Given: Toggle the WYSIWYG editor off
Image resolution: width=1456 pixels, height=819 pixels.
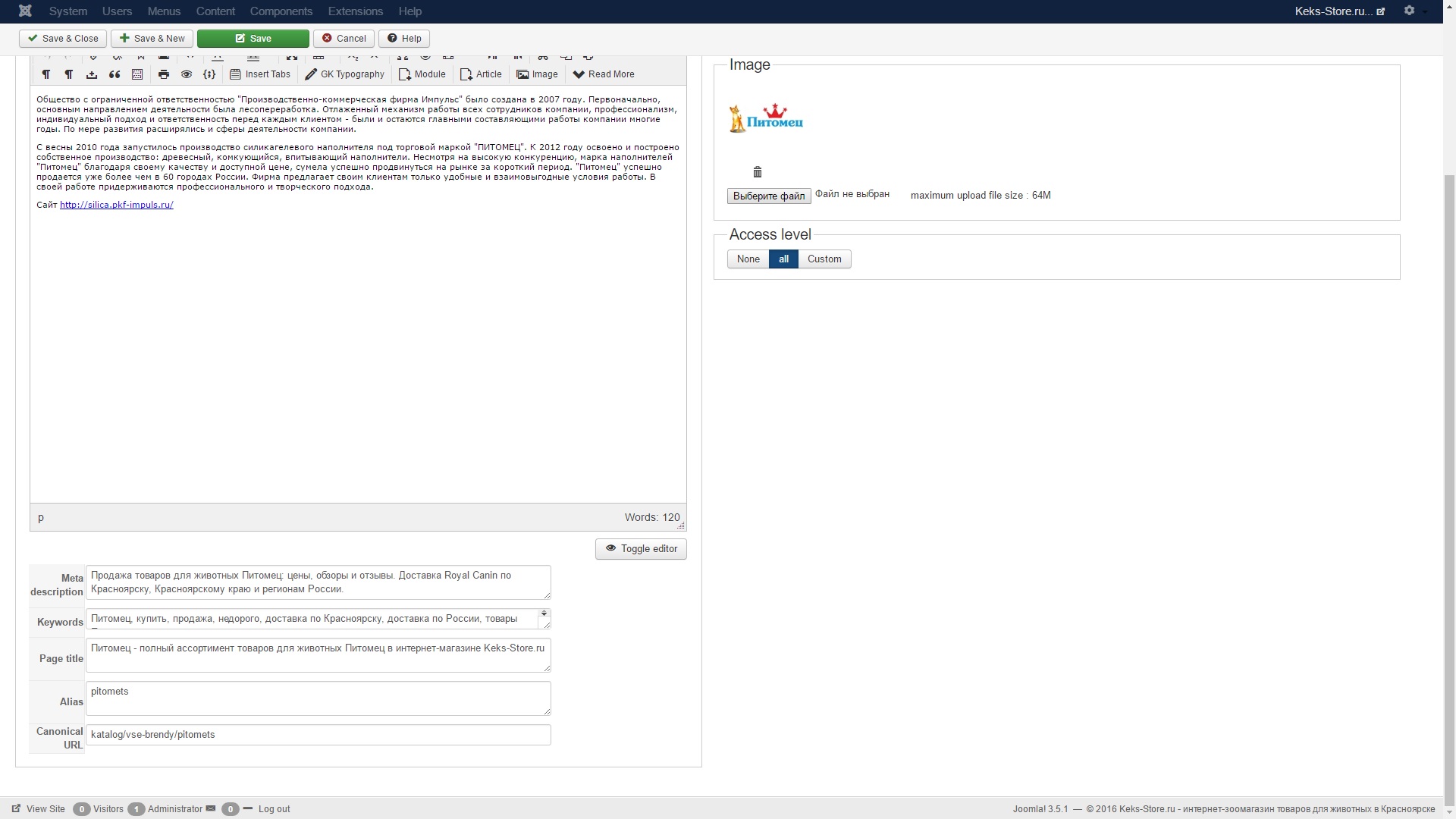Looking at the screenshot, I should click(x=641, y=549).
